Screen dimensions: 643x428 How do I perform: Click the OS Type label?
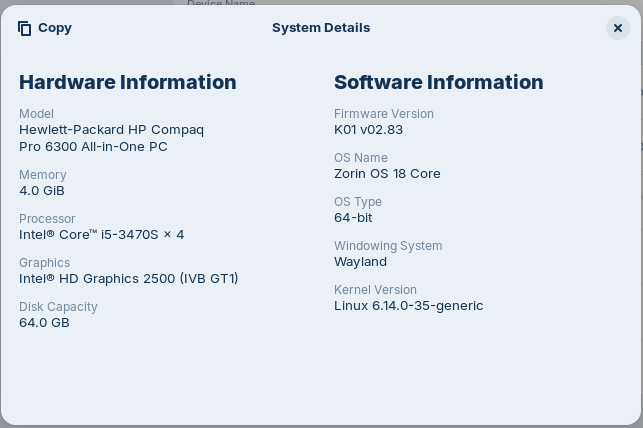click(x=358, y=202)
